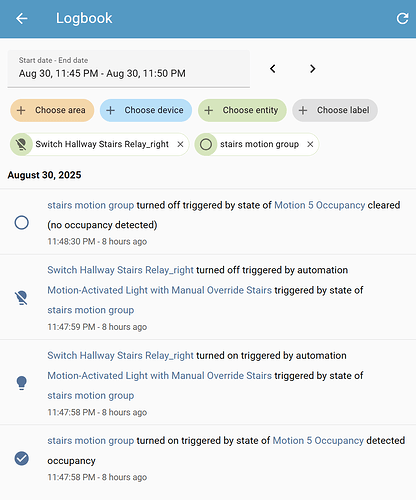Screen dimensions: 416x500
Task: Open the Choose entity picker
Action: [242, 110]
